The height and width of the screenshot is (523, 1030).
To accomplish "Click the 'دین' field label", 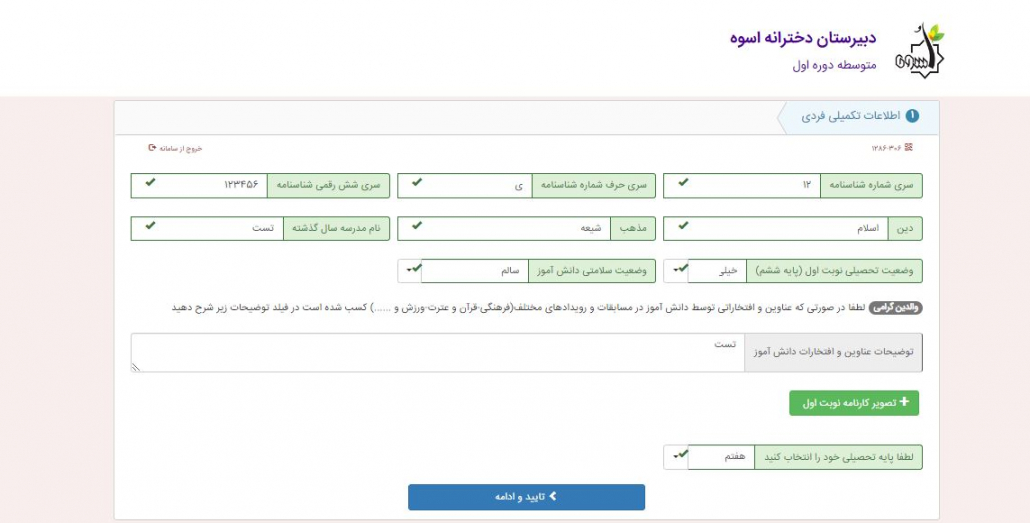I will tap(905, 228).
